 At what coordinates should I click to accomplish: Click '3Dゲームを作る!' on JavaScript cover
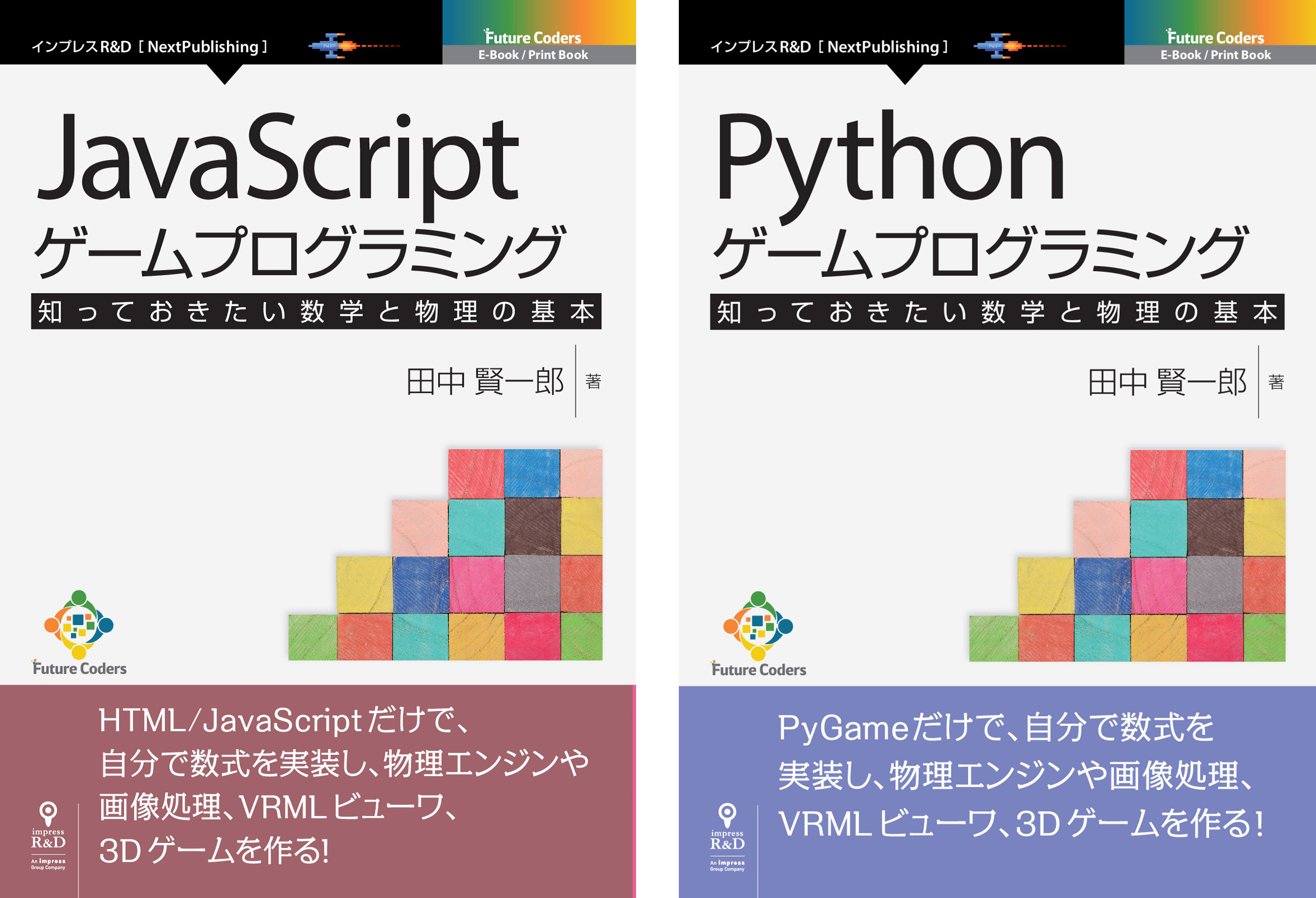[214, 850]
